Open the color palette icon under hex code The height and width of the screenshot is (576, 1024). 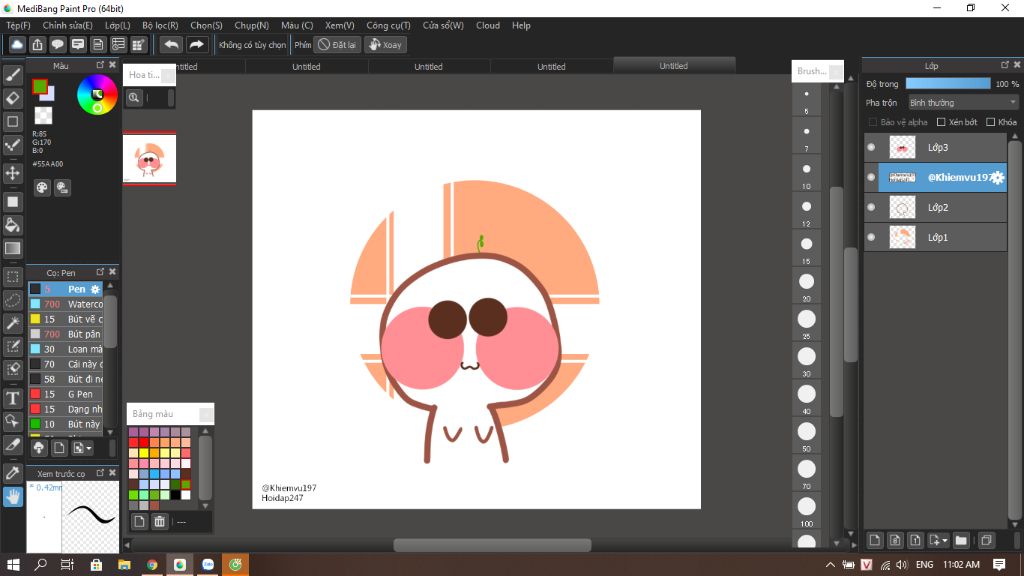(x=42, y=187)
